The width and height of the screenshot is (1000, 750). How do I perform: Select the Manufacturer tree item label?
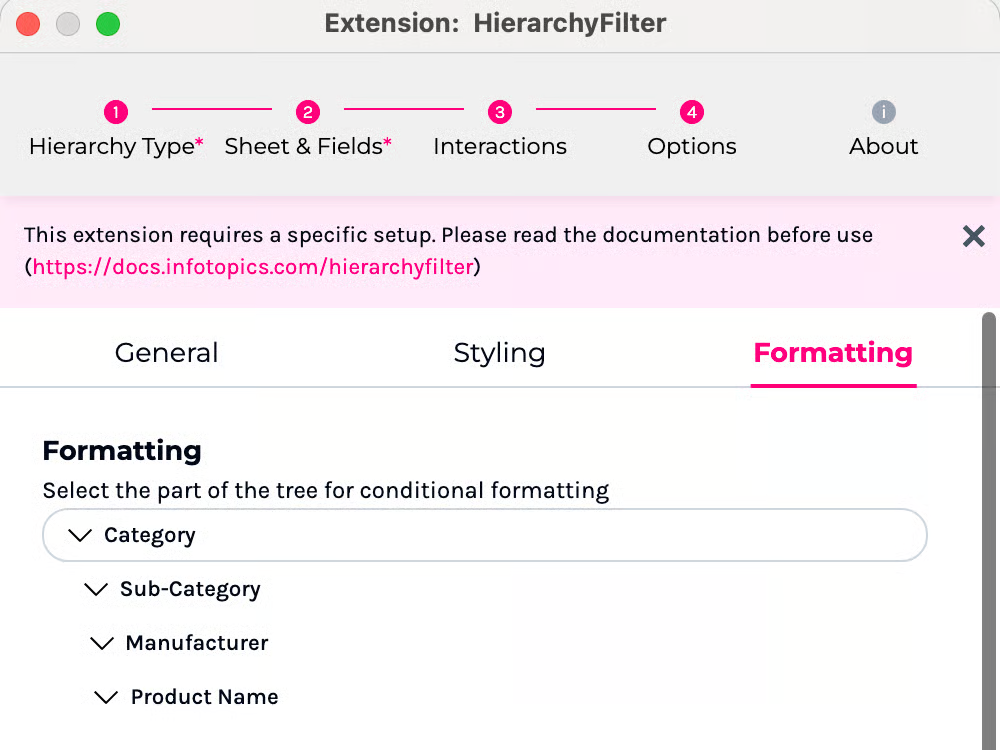click(x=197, y=643)
